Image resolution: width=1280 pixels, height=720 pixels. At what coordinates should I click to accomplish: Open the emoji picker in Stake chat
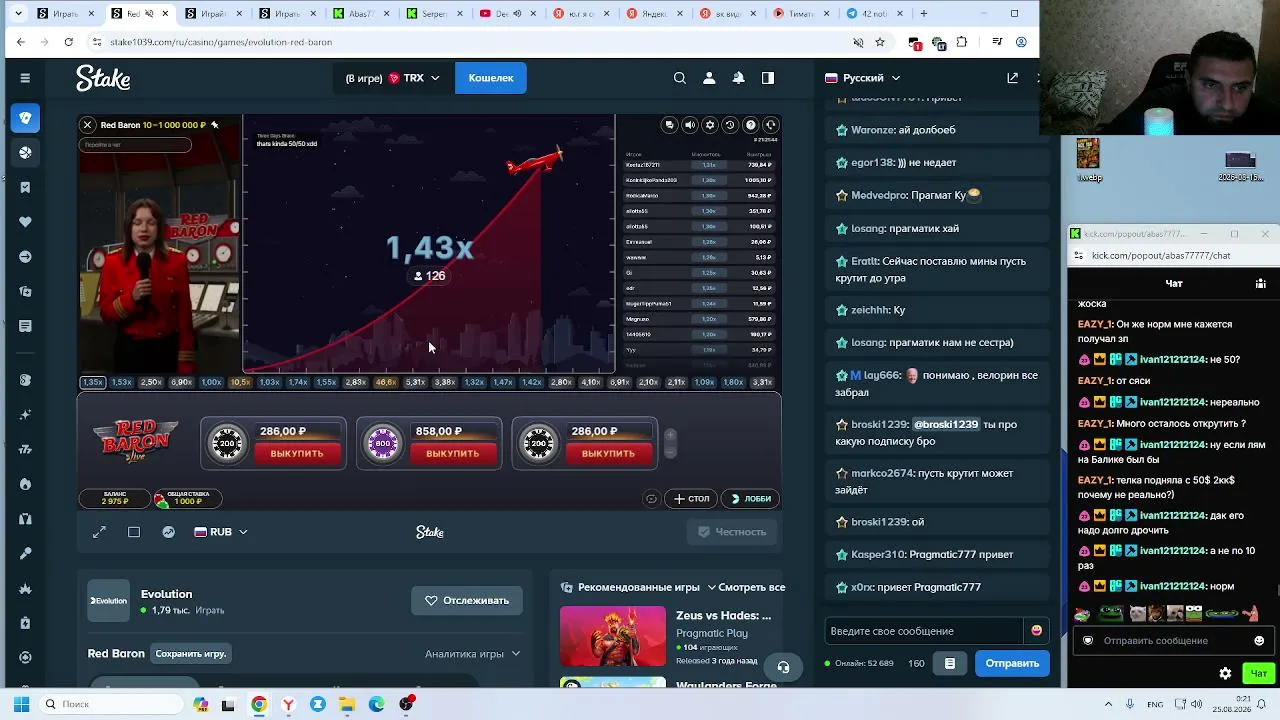click(1036, 631)
